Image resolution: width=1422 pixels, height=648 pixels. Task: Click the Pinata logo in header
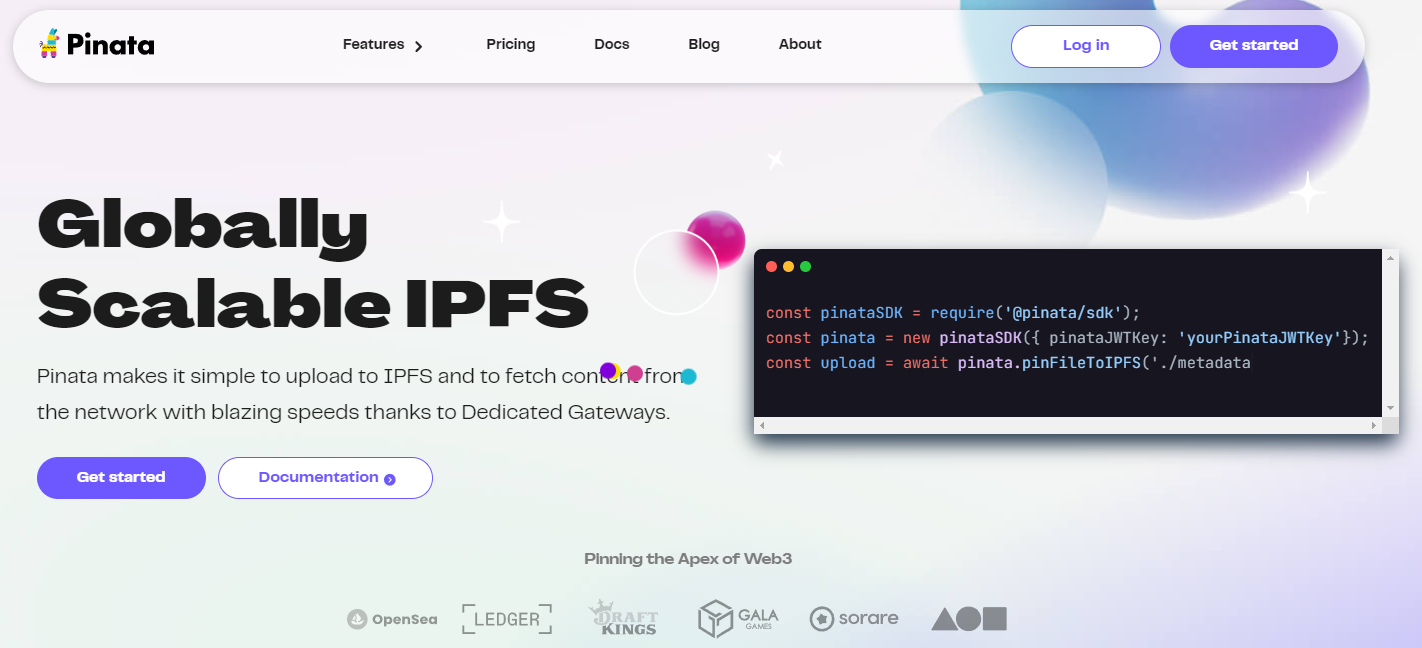click(x=96, y=44)
